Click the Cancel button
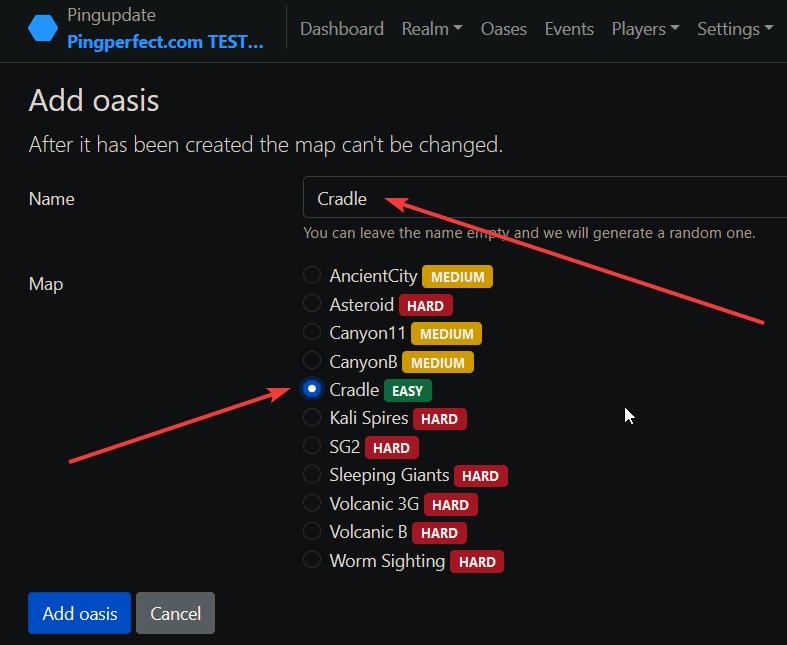The image size is (787, 645). (175, 613)
